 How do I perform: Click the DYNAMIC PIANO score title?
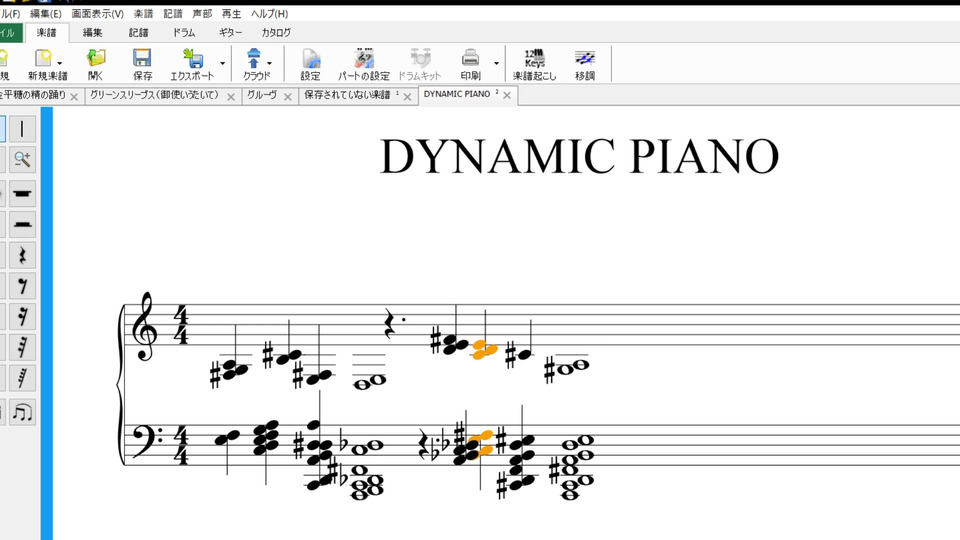[x=579, y=157]
